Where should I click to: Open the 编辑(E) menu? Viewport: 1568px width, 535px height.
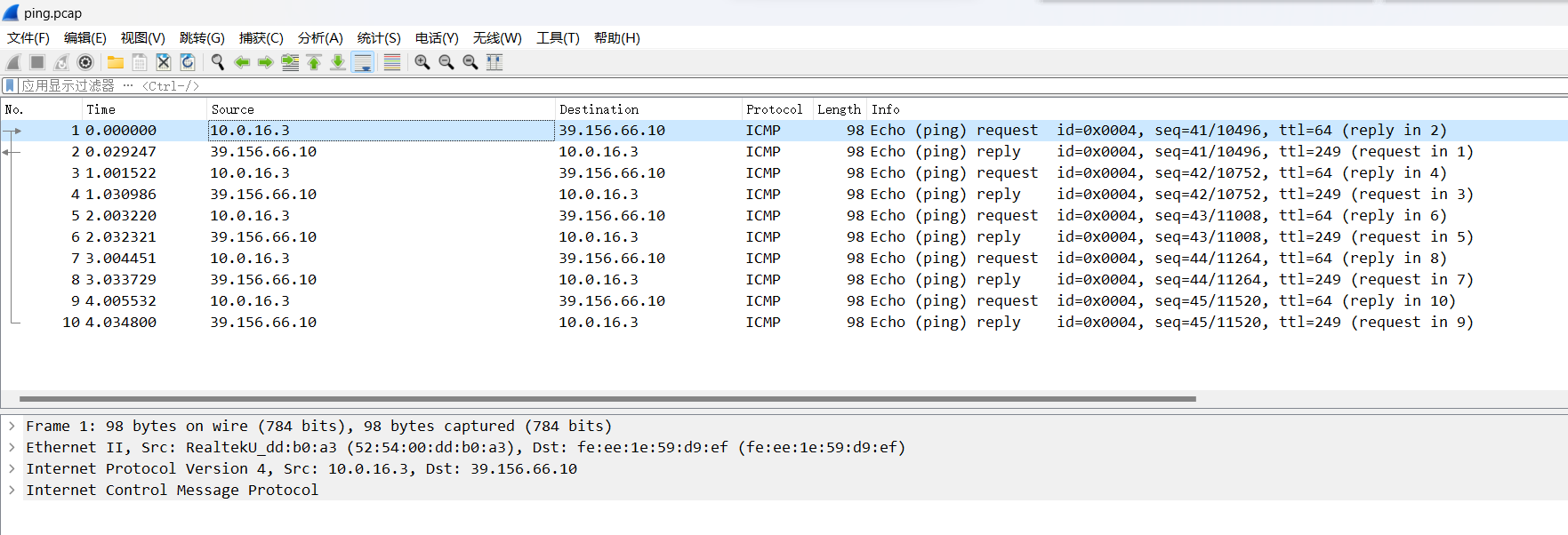pos(85,37)
